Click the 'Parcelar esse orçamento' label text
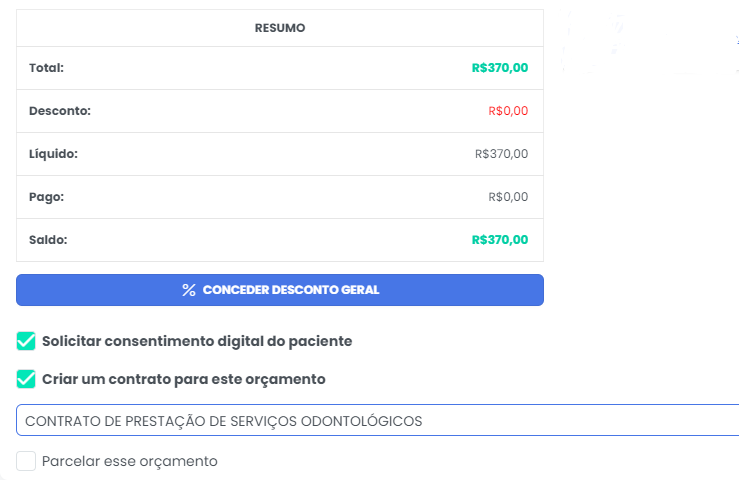Screen dimensions: 739x480 click(x=130, y=461)
